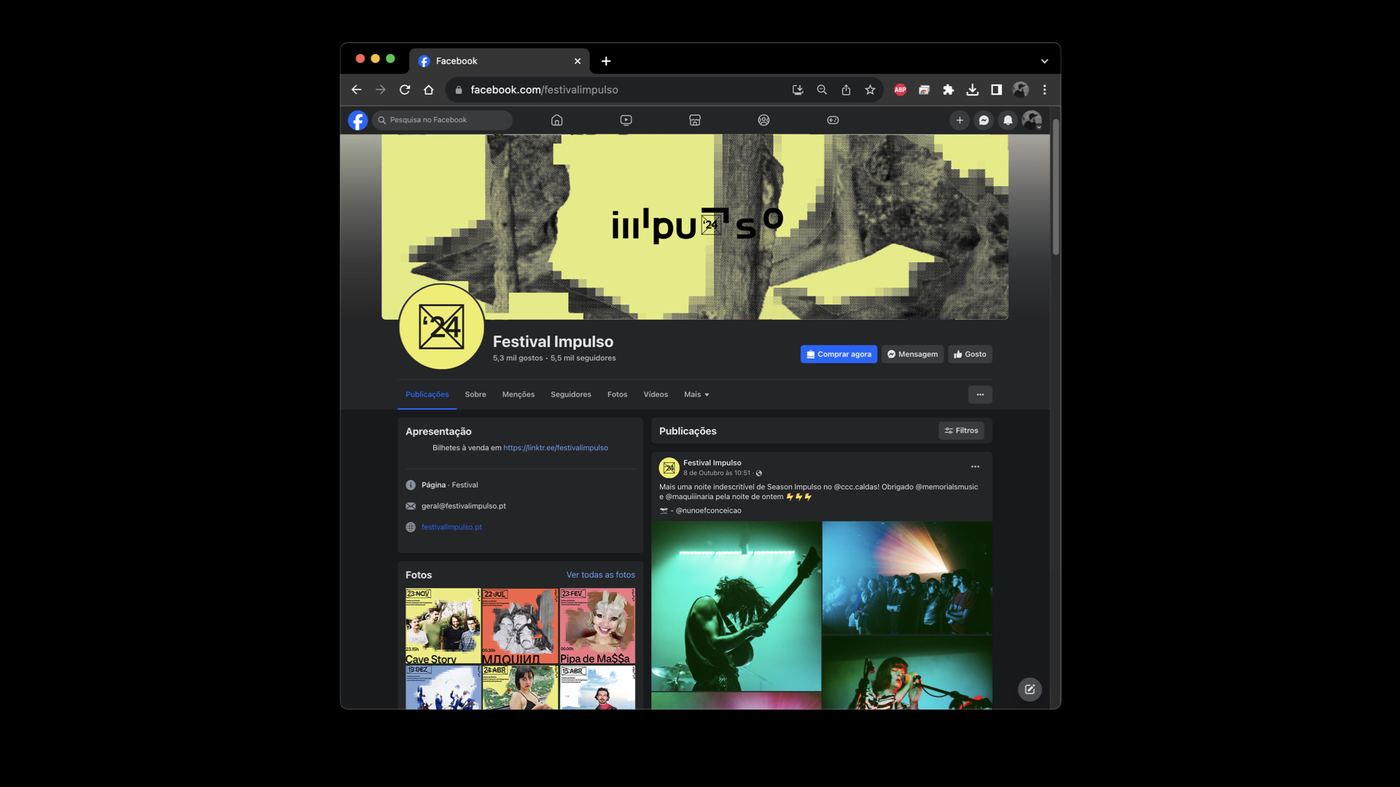Click the post's Festival Impulso avatar
The image size is (1400, 787).
coord(669,468)
